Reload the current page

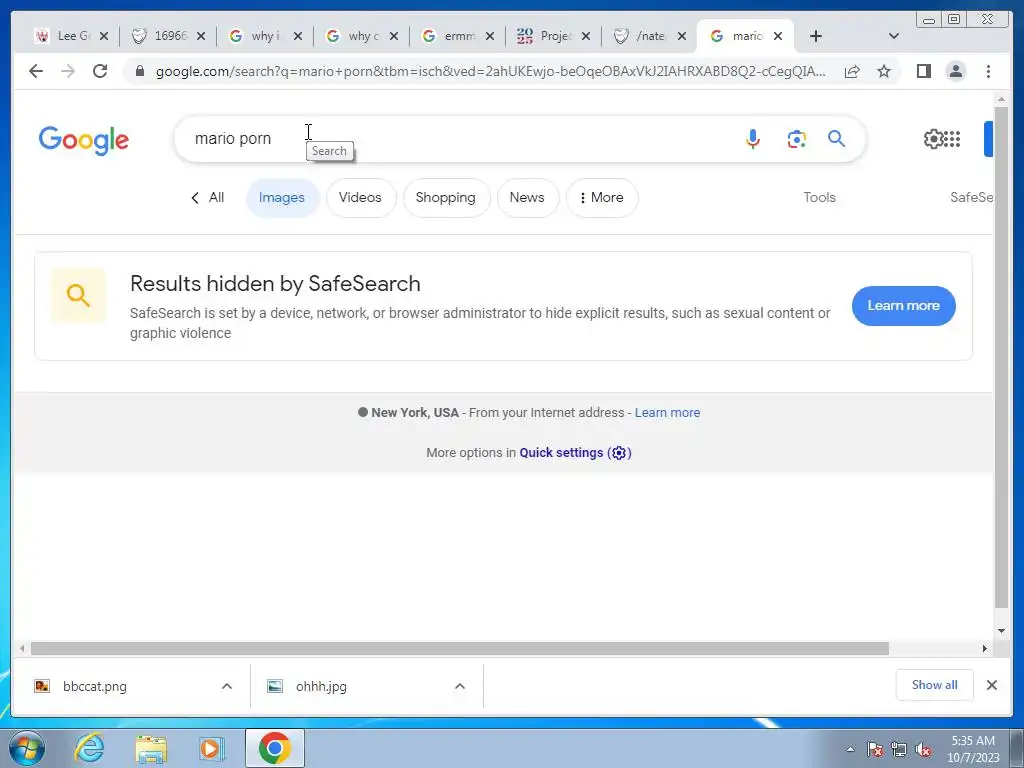(x=100, y=71)
